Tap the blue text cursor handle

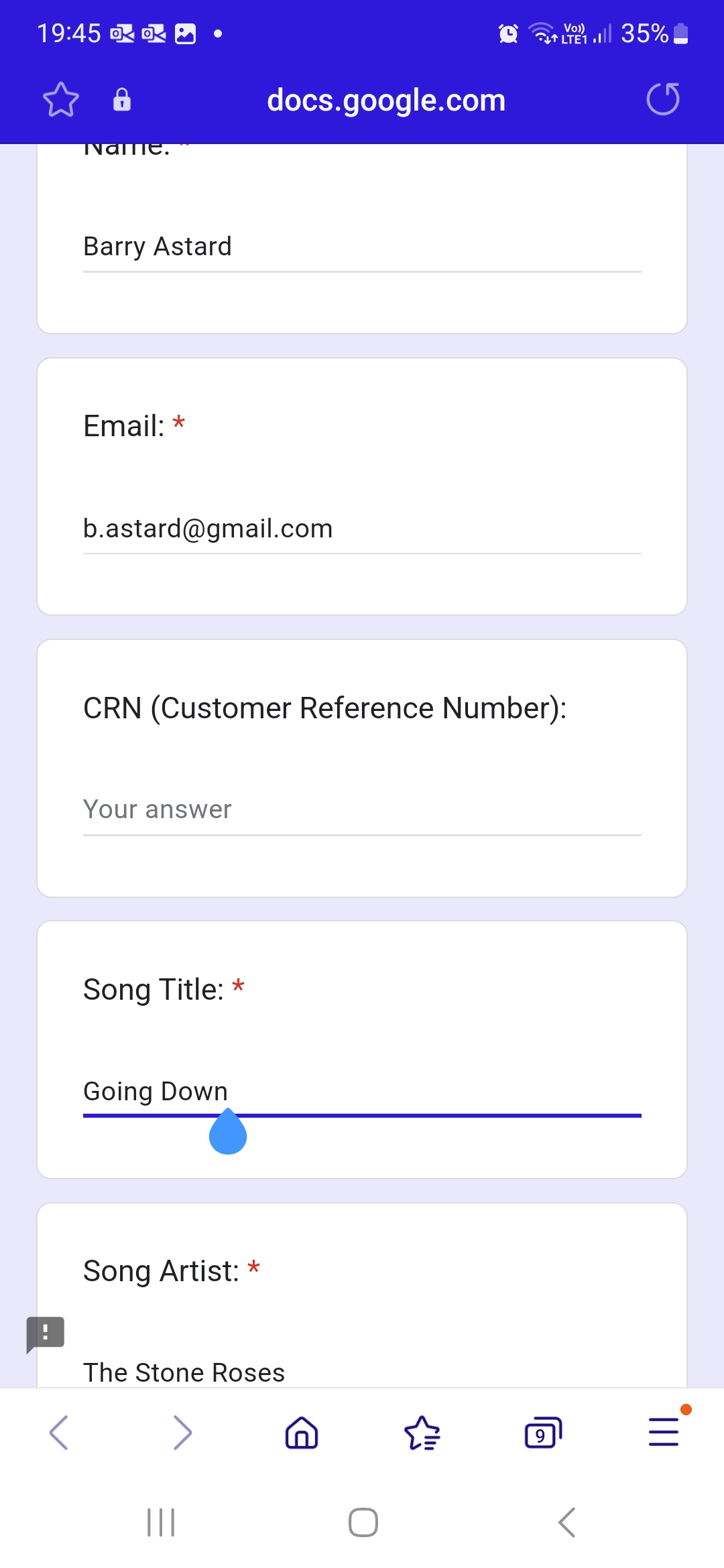tap(228, 1135)
